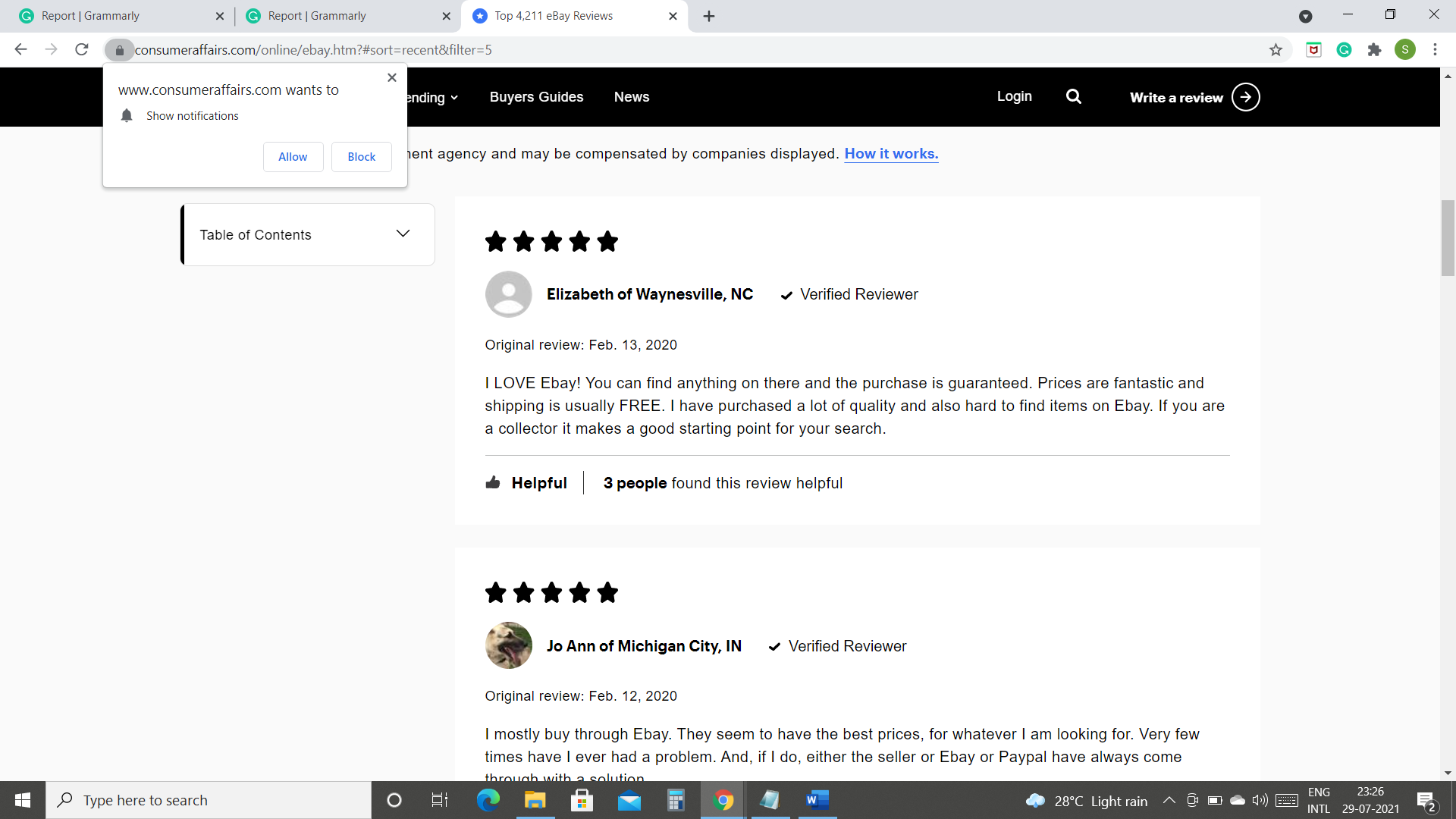Open the tab search dropdown arrow in title bar
This screenshot has height=819, width=1456.
coord(1305,16)
